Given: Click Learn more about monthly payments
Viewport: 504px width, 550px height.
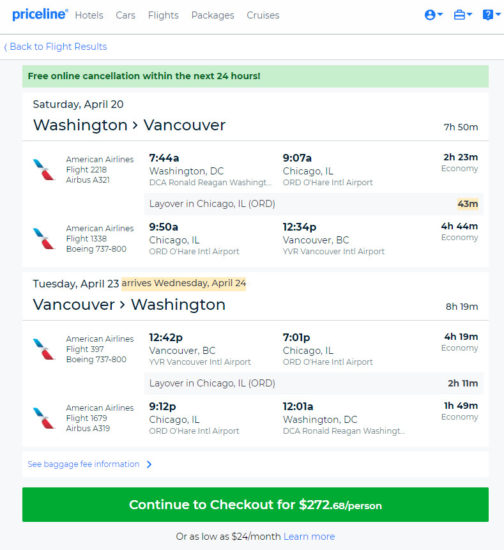Looking at the screenshot, I should pos(309,536).
